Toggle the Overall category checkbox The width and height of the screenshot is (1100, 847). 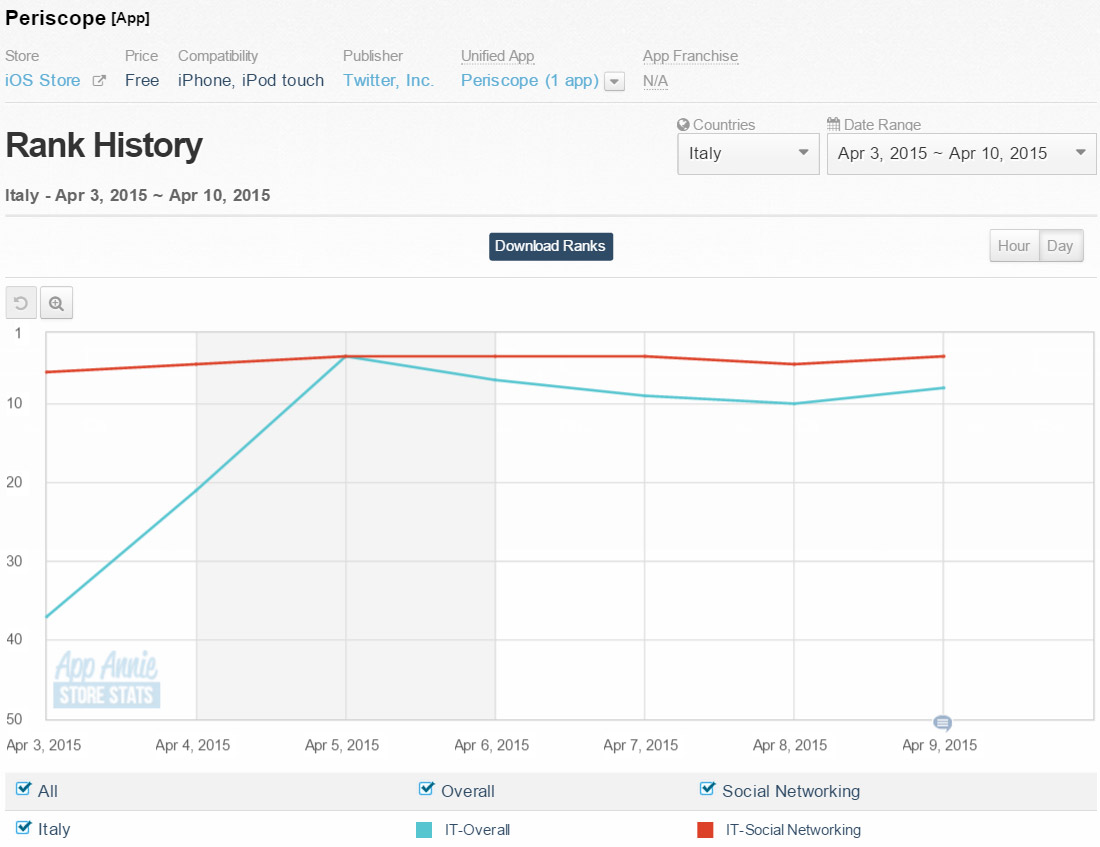point(427,790)
